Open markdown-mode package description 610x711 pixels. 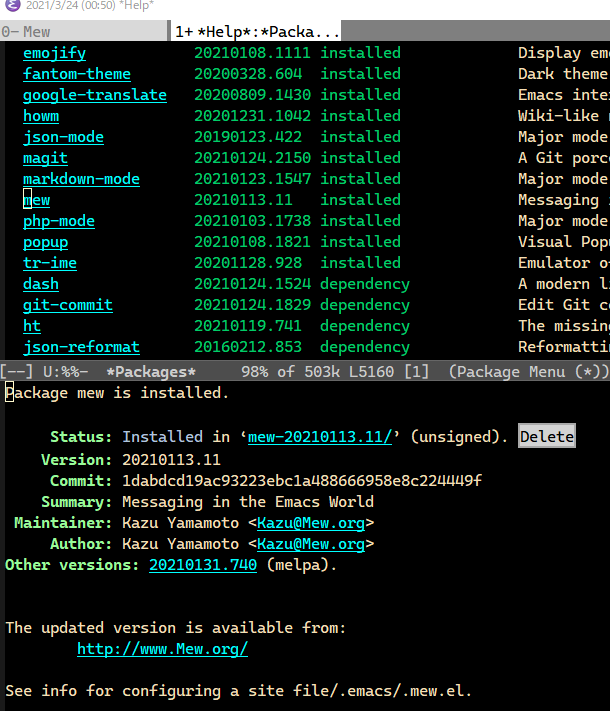81,179
